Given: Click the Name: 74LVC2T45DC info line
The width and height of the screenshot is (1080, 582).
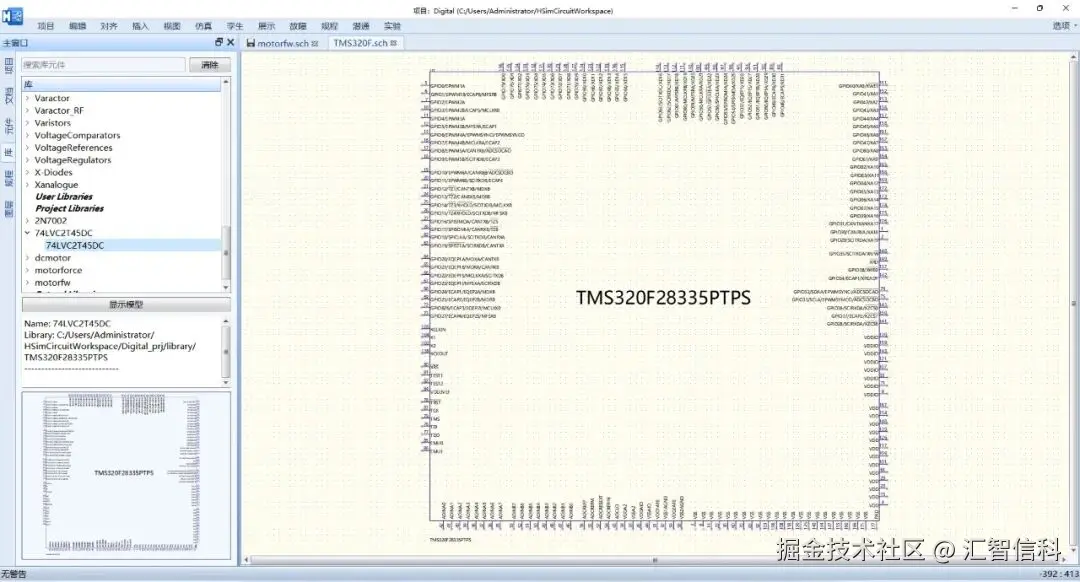Looking at the screenshot, I should (x=68, y=324).
